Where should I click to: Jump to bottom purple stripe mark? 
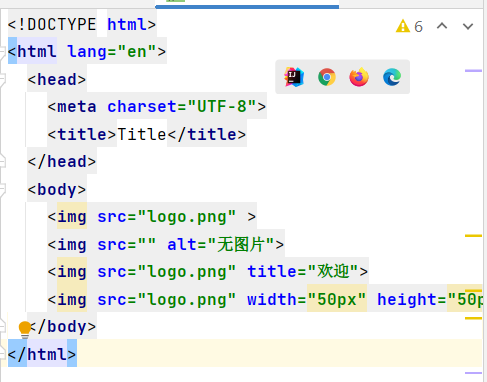[x=473, y=373]
